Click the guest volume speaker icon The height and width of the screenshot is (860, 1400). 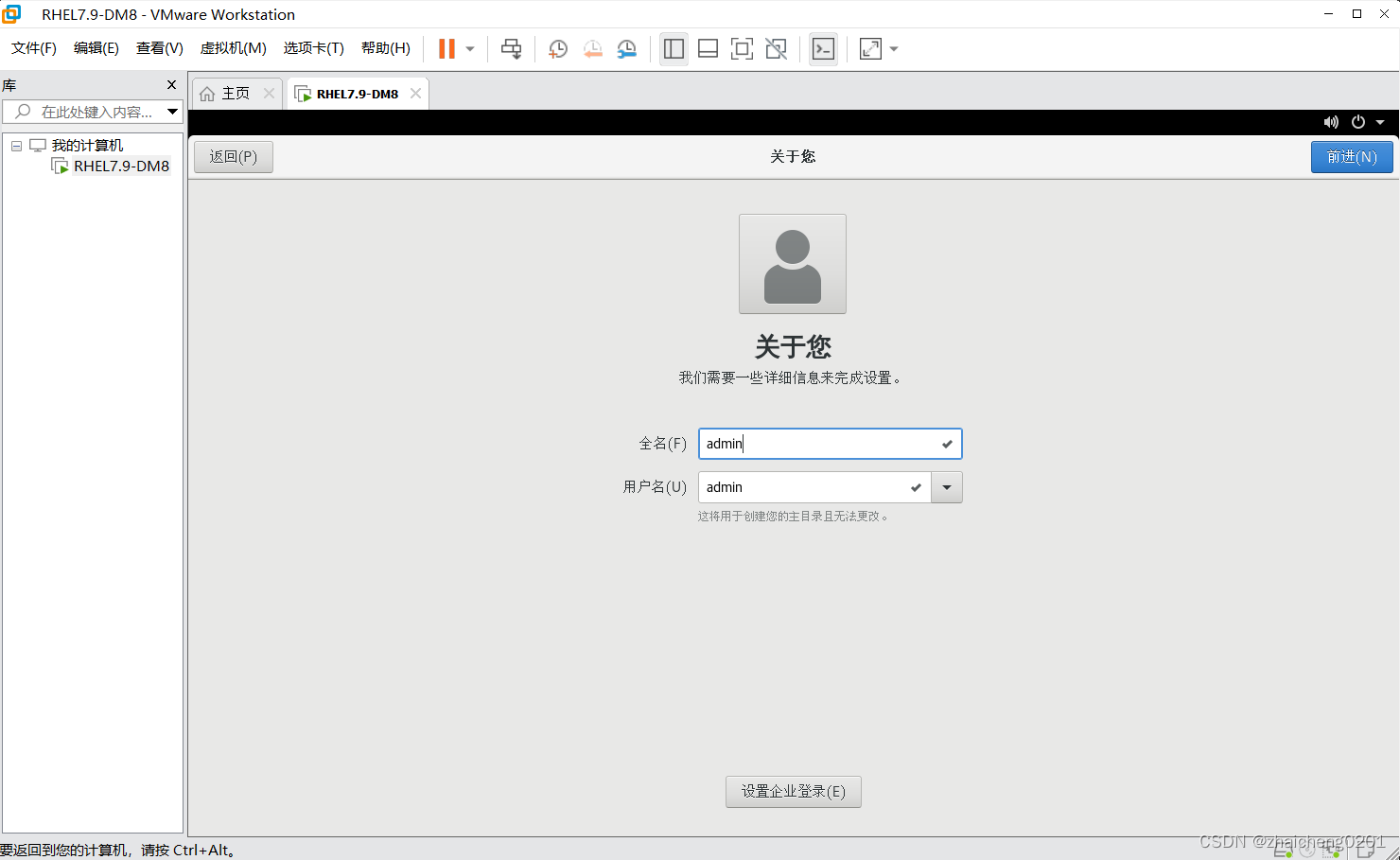[x=1331, y=122]
